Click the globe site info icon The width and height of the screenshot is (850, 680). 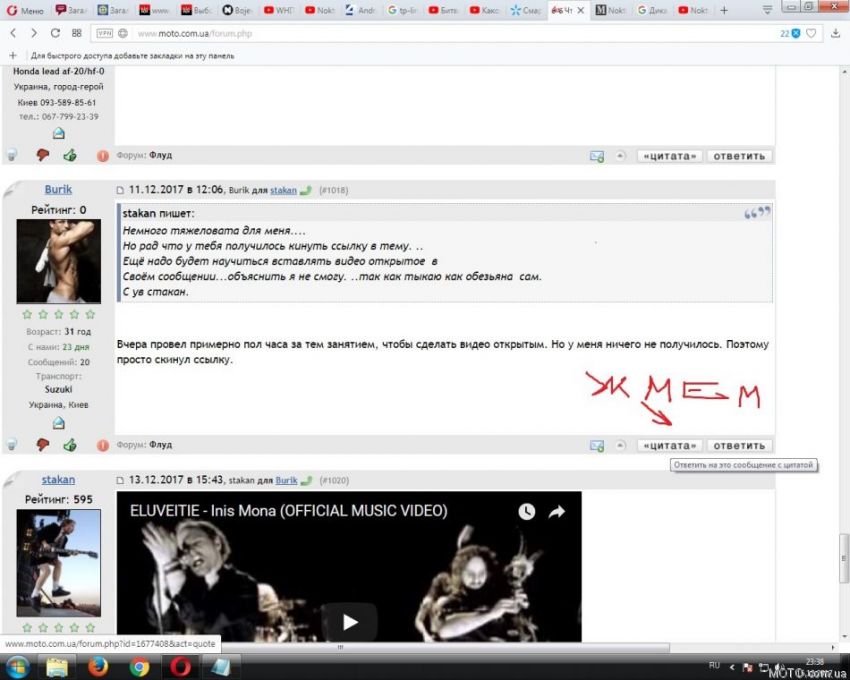(x=123, y=34)
